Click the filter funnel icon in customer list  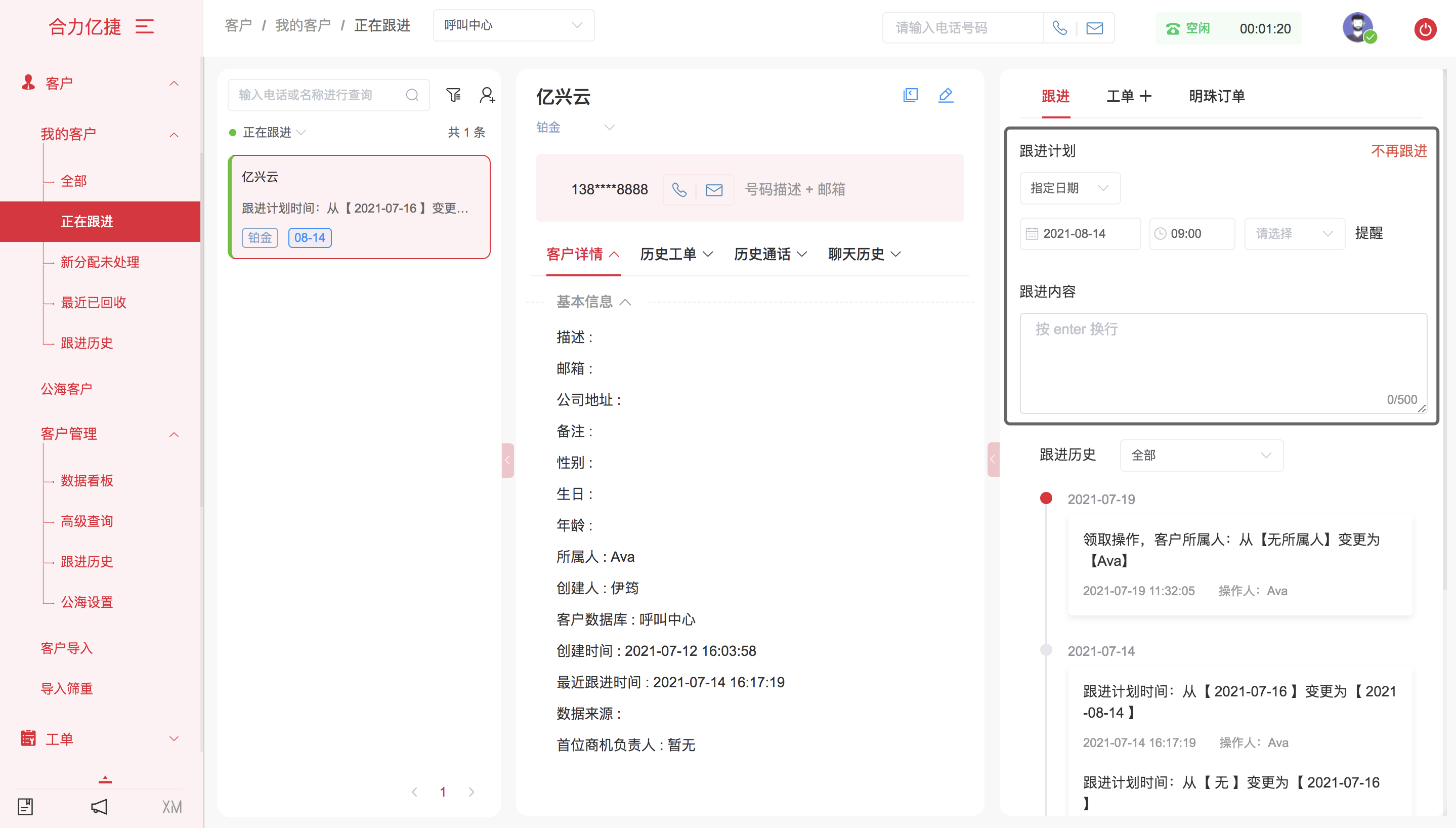453,95
